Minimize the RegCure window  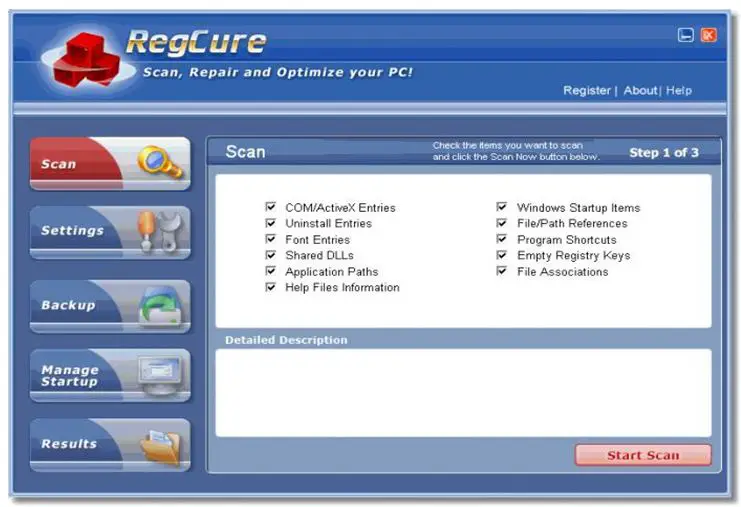click(x=686, y=35)
